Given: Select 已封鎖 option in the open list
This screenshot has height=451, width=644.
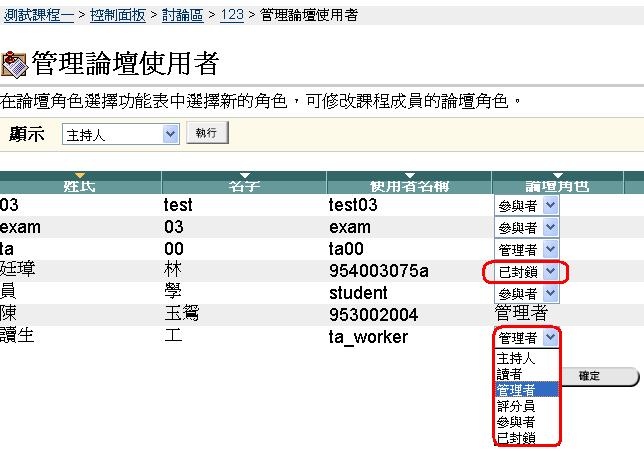Looking at the screenshot, I should [x=517, y=438].
